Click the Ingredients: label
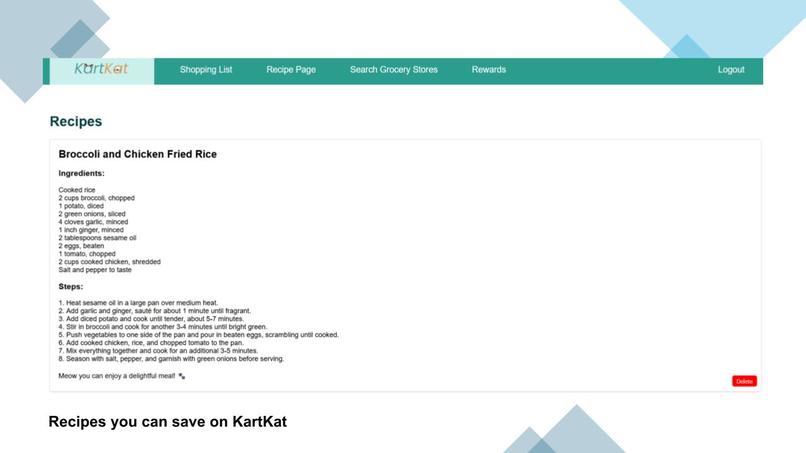806x453 pixels. pyautogui.click(x=81, y=173)
